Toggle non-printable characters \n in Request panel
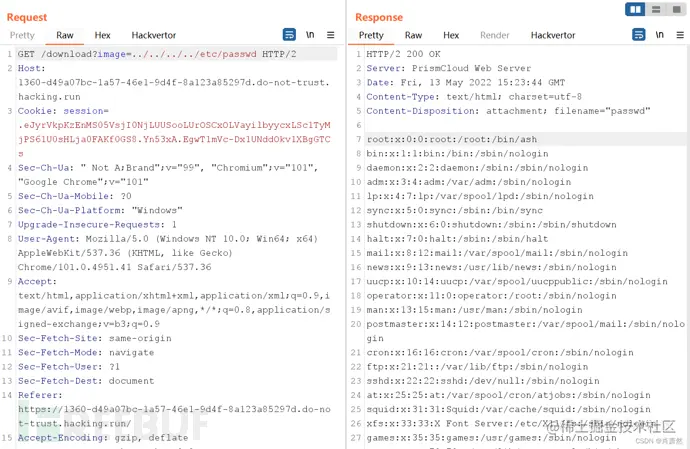Image resolution: width=690 pixels, height=449 pixels. (x=310, y=34)
